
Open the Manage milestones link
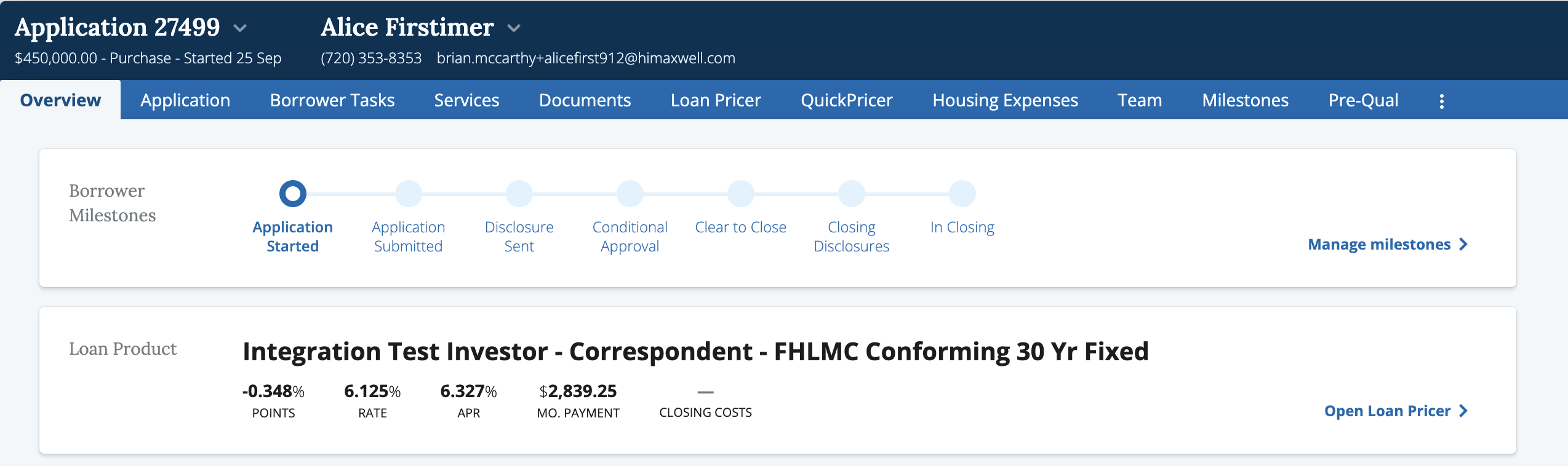pos(1387,245)
